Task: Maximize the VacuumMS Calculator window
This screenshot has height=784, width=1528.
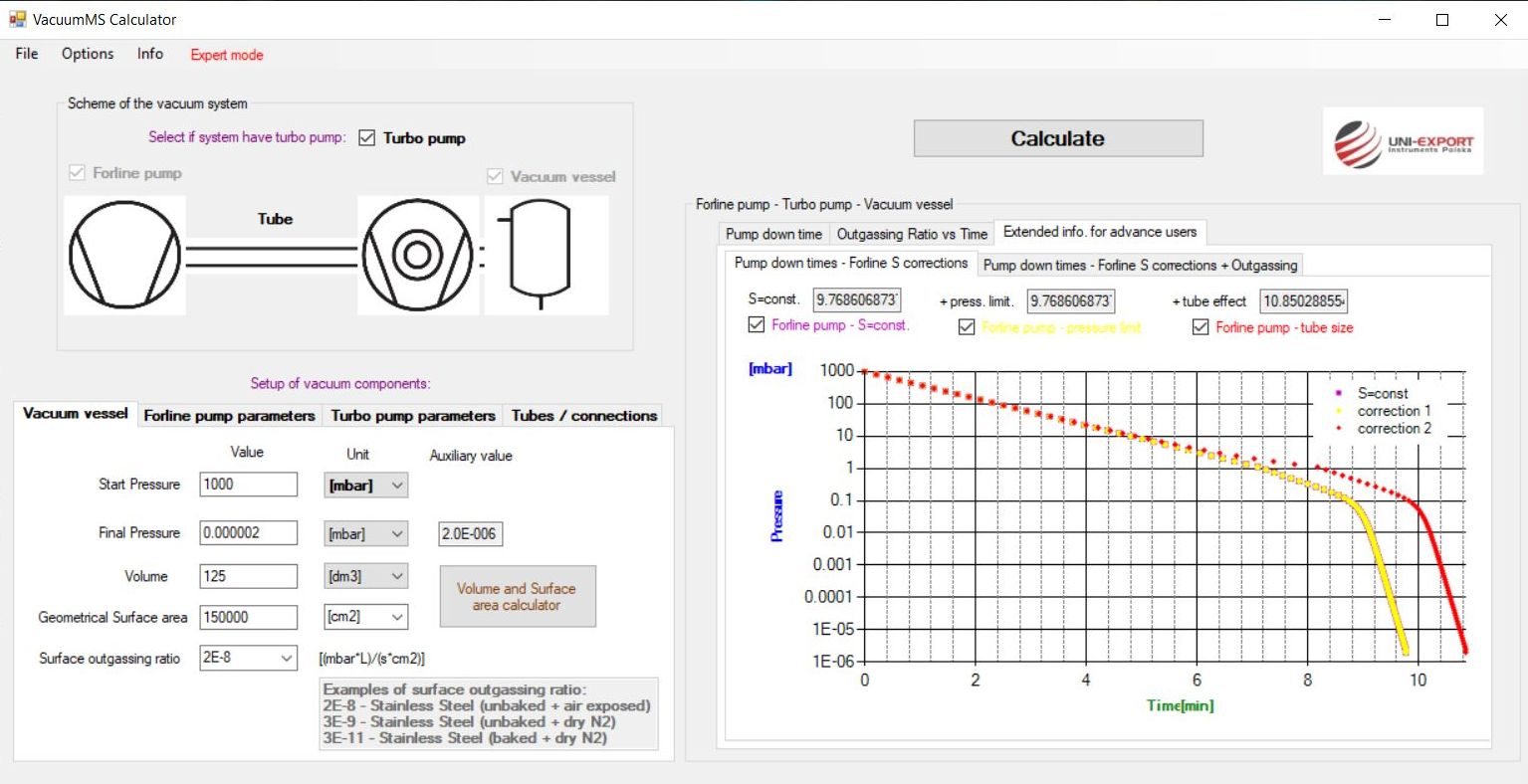Action: point(1442,20)
